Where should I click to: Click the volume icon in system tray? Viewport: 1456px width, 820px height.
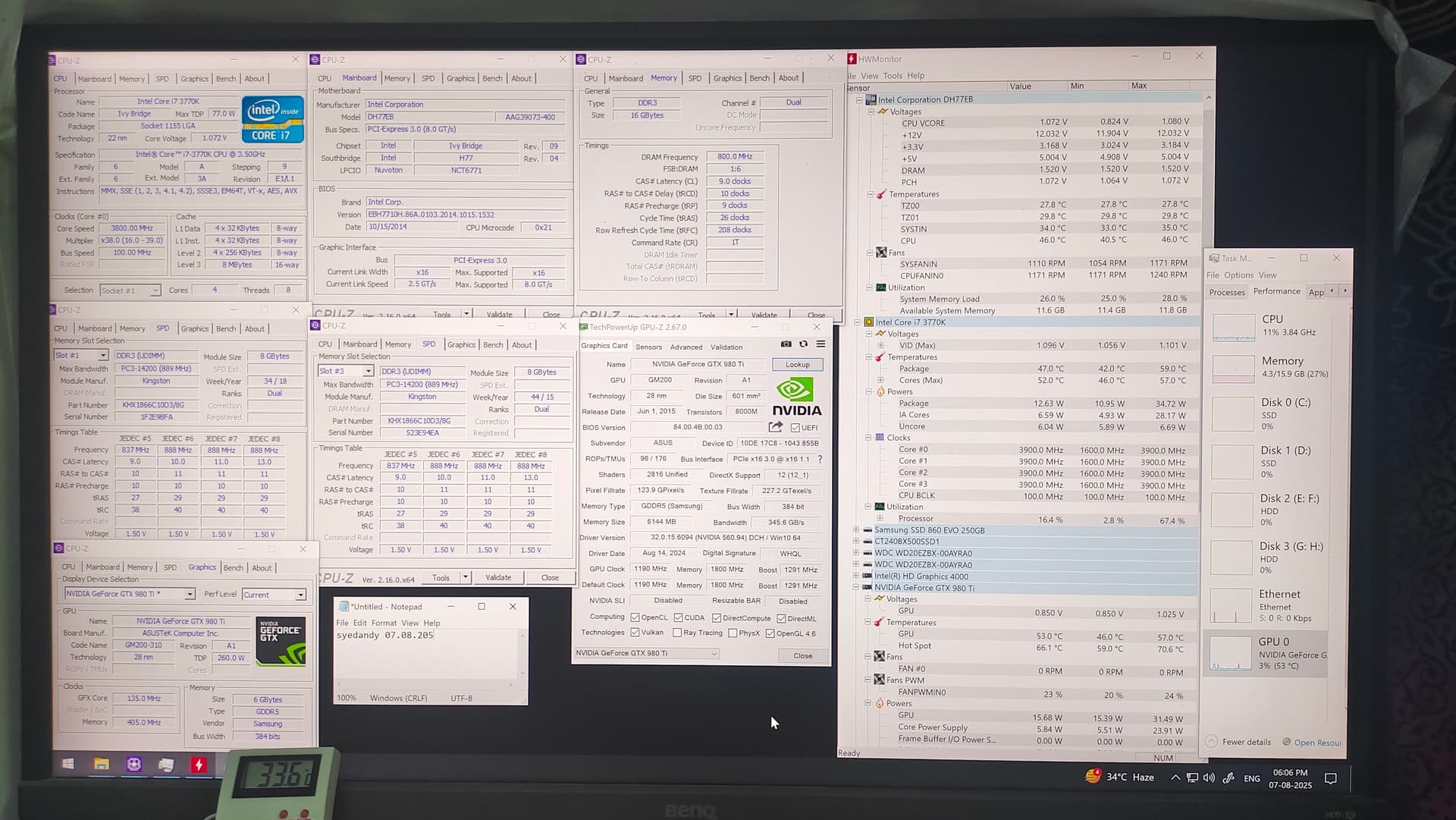(1209, 778)
